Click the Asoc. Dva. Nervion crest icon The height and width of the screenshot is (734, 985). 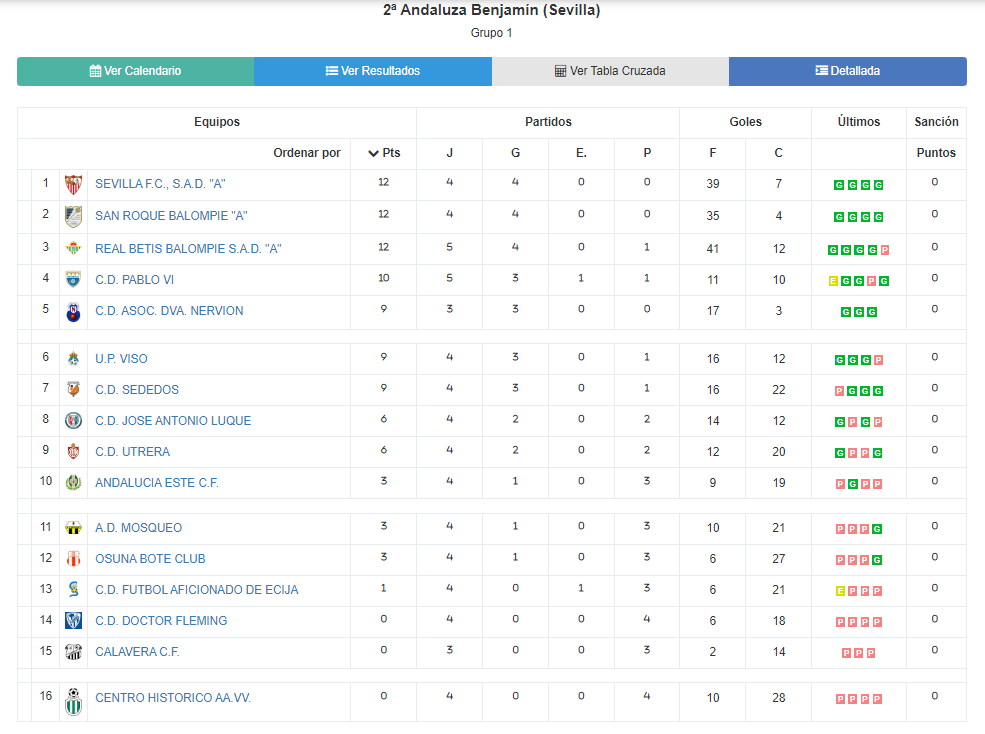point(73,312)
